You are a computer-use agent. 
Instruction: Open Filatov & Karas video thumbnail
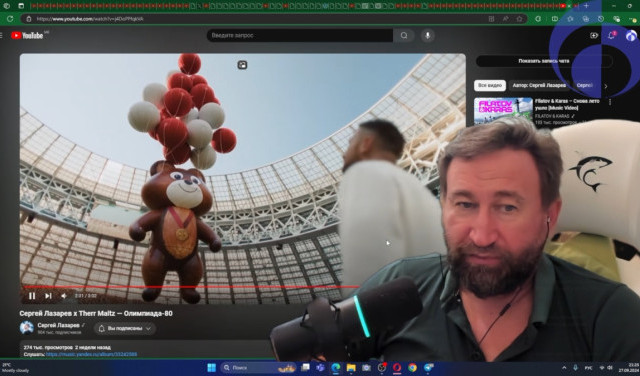(x=503, y=111)
